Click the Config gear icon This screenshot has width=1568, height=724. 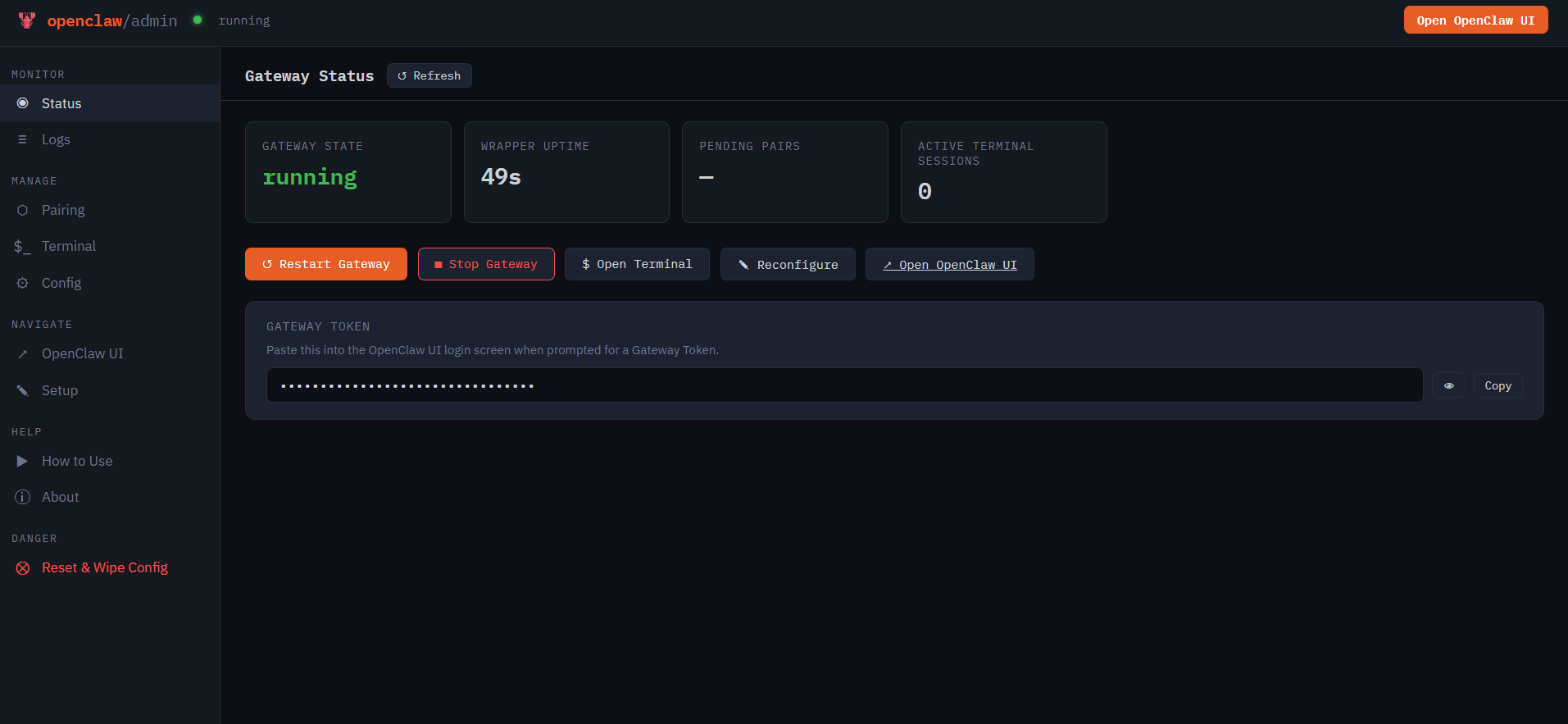[23, 283]
